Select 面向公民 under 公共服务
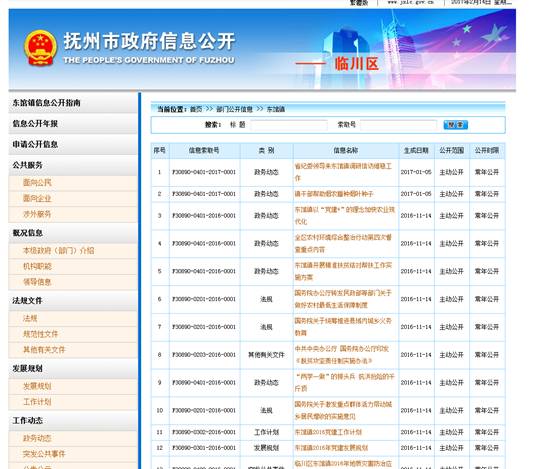554x469 pixels. pyautogui.click(x=37, y=183)
